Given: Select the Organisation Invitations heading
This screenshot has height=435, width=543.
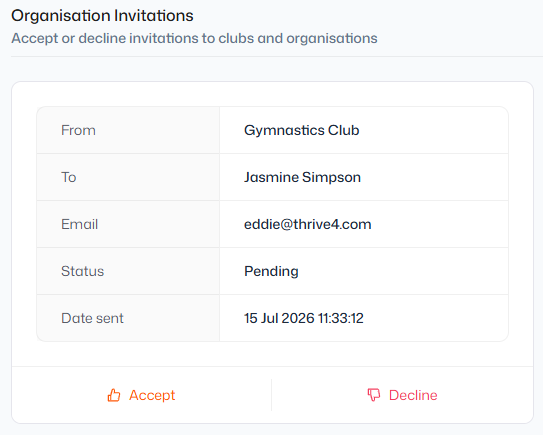Looking at the screenshot, I should click(x=102, y=16).
